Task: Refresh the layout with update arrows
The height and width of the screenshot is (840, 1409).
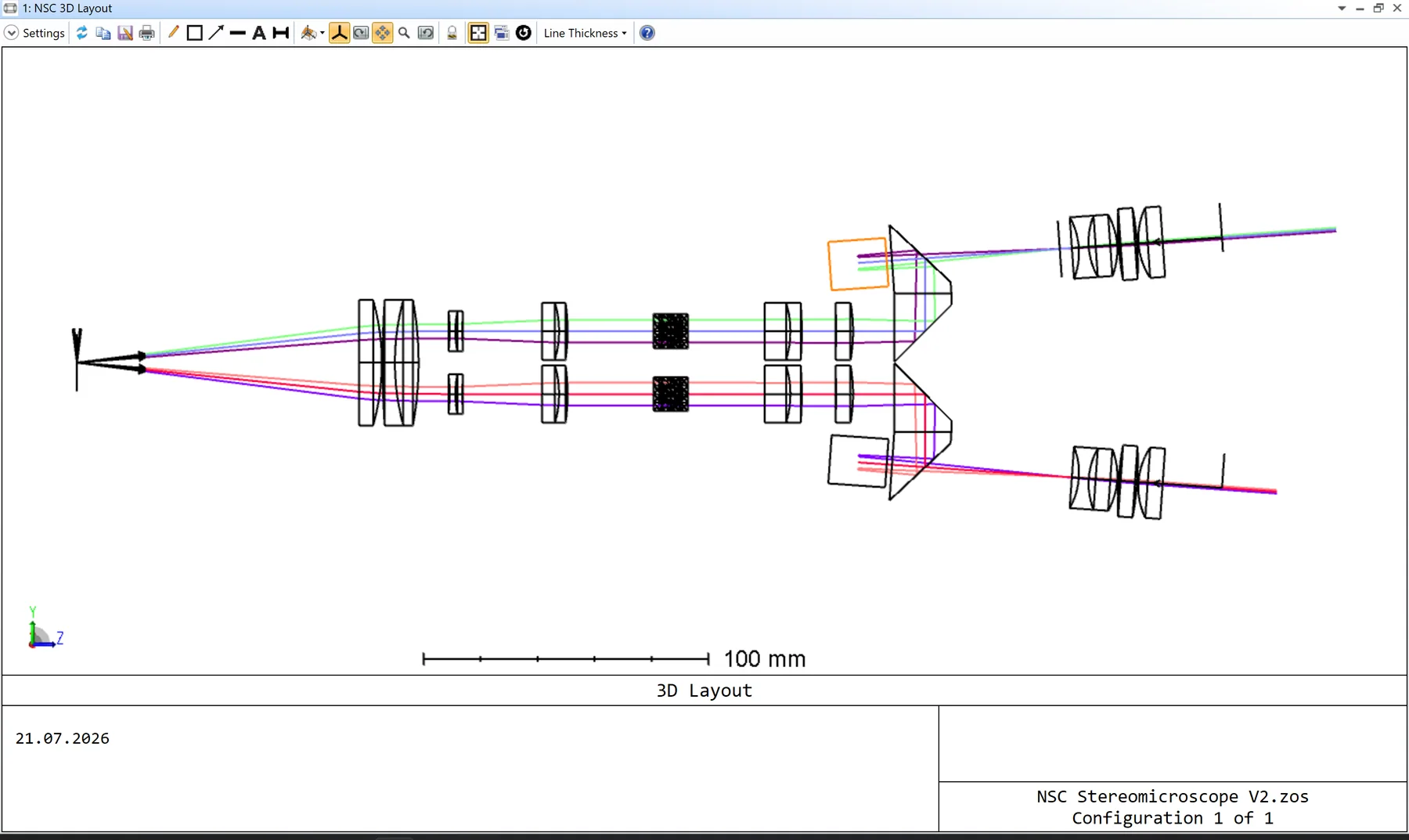Action: click(81, 33)
